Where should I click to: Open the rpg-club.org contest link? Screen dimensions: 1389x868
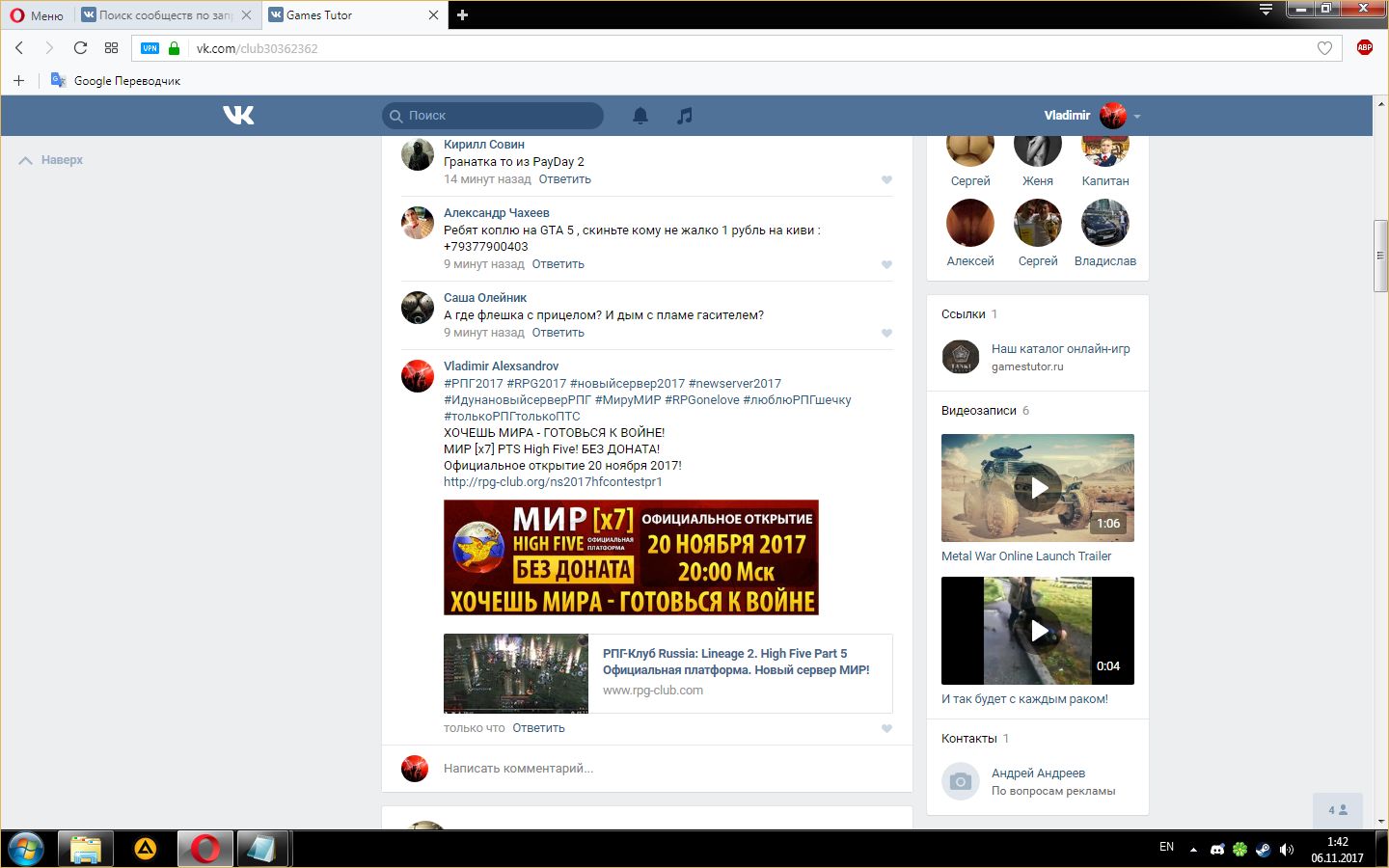(553, 482)
